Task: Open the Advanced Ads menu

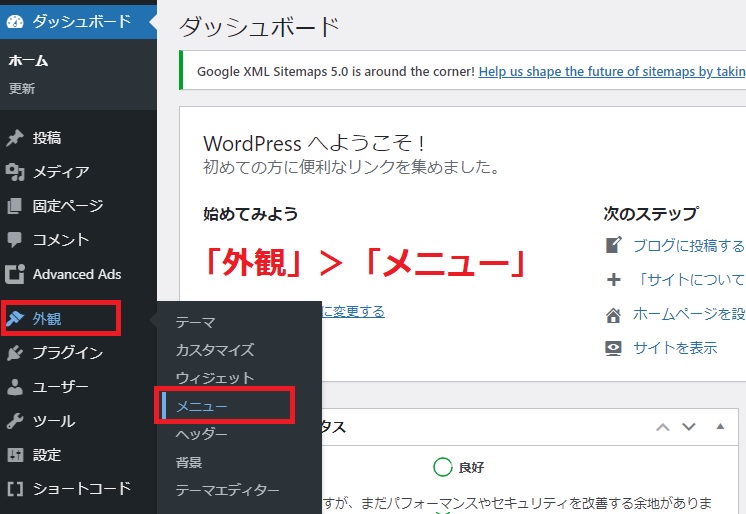Action: pos(79,274)
